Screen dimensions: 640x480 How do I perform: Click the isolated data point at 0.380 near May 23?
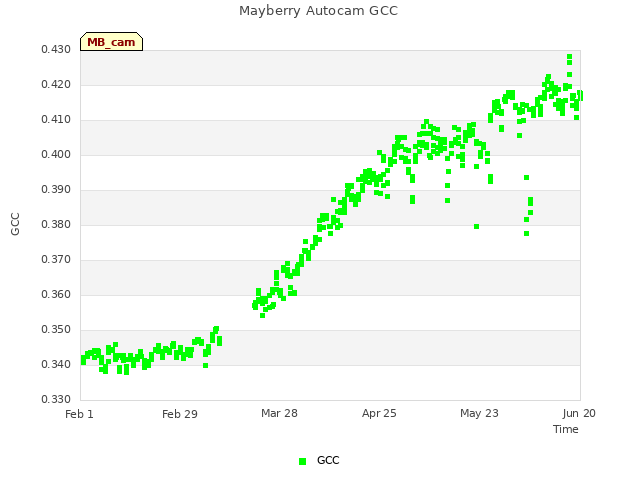coord(476,227)
